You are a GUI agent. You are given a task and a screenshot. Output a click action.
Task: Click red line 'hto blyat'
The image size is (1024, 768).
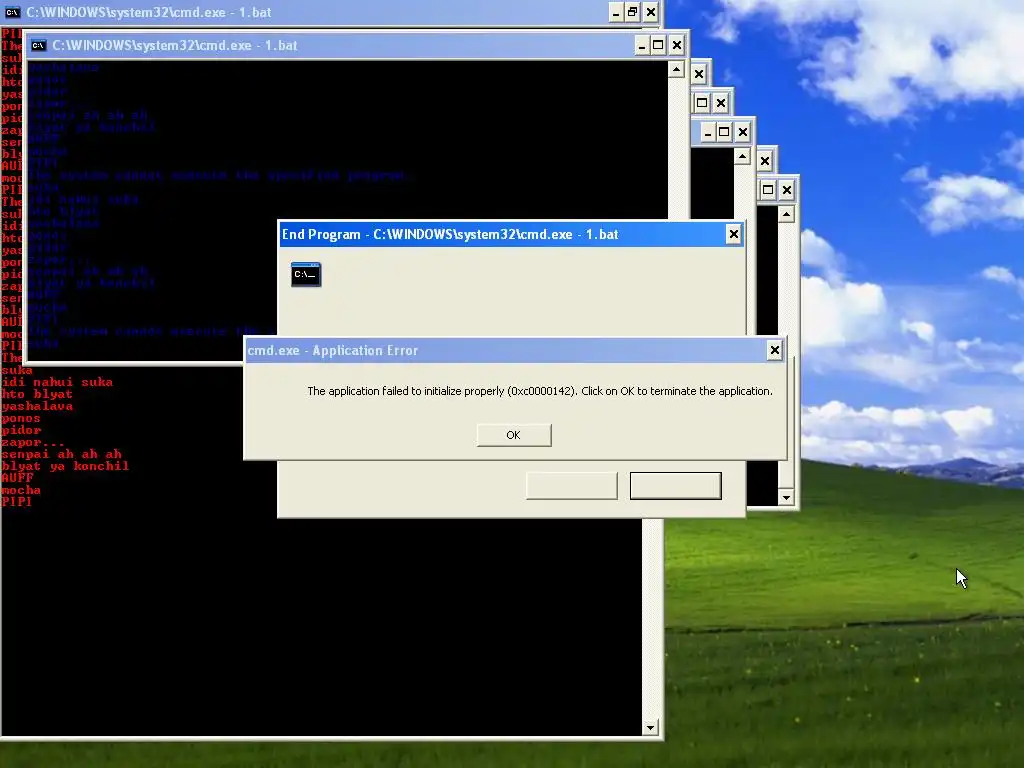click(x=37, y=394)
